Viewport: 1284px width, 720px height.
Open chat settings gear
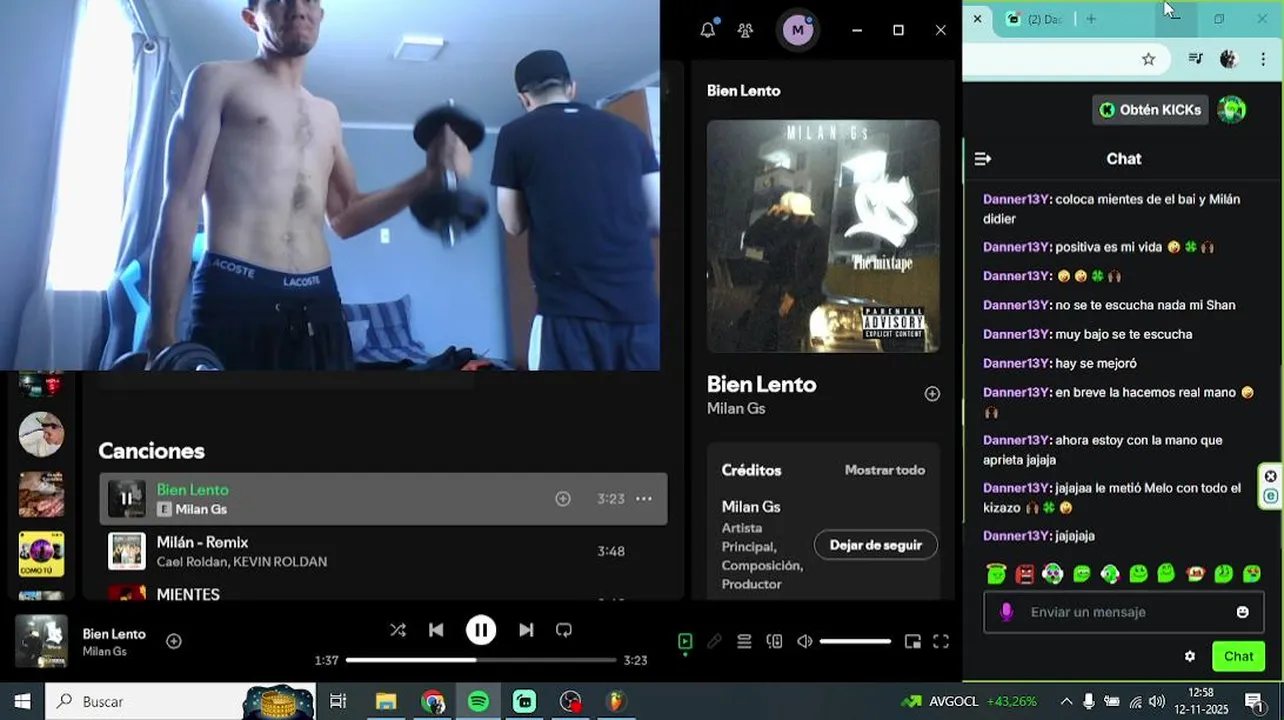(1190, 657)
